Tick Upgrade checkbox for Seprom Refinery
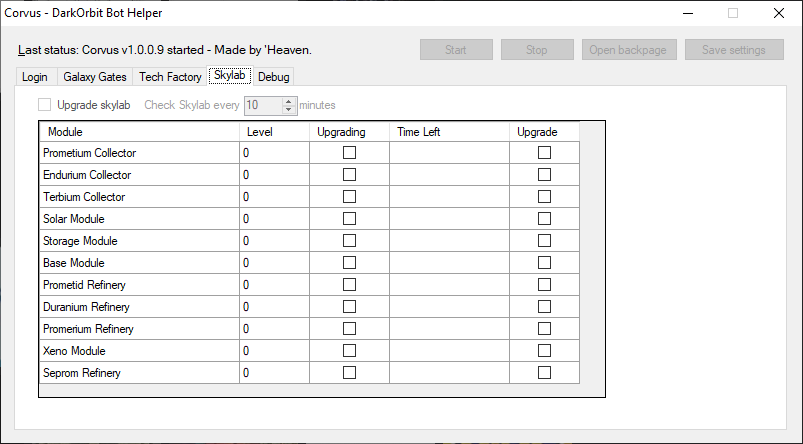Image resolution: width=803 pixels, height=444 pixels. (x=544, y=373)
